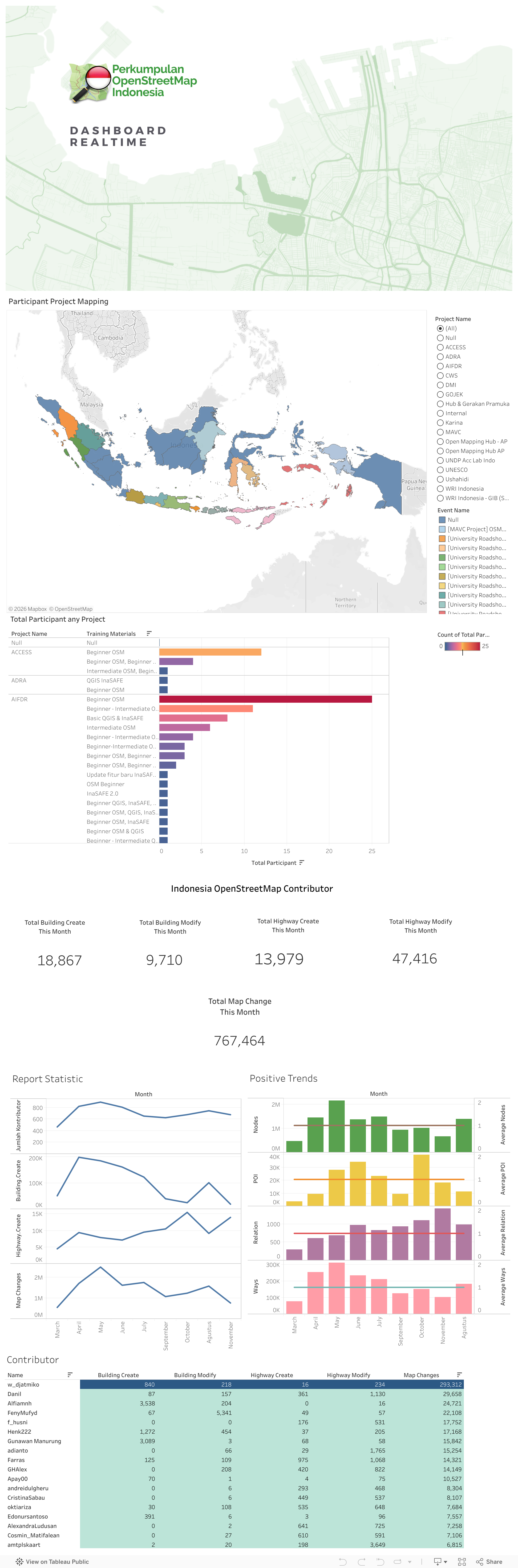Click the undo icon in Tableau toolbar
The image size is (518, 1568).
point(343,1561)
